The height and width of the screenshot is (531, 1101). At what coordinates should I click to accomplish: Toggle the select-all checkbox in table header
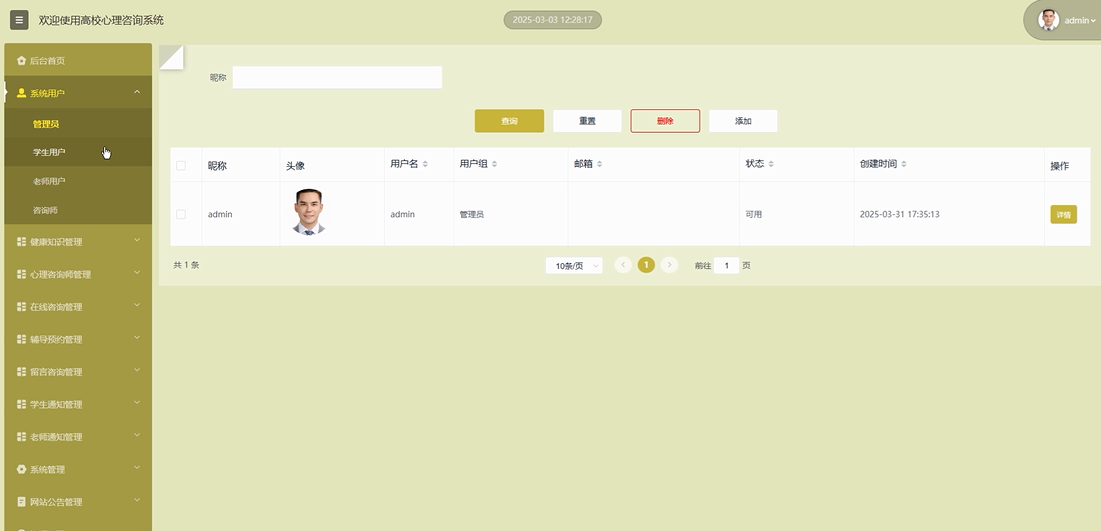pyautogui.click(x=181, y=165)
